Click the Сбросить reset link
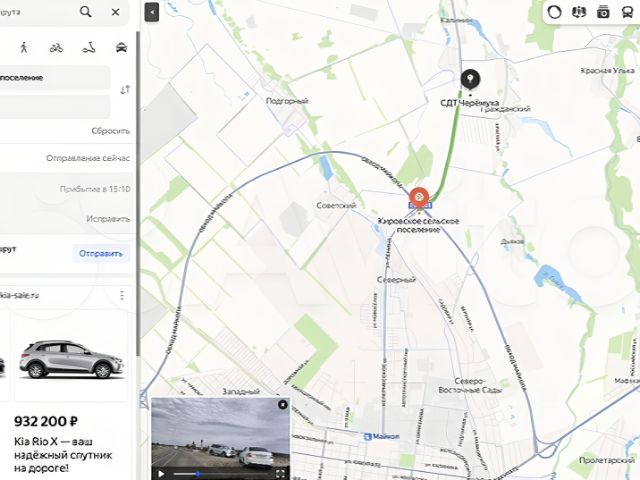The image size is (640, 480). coord(111,131)
